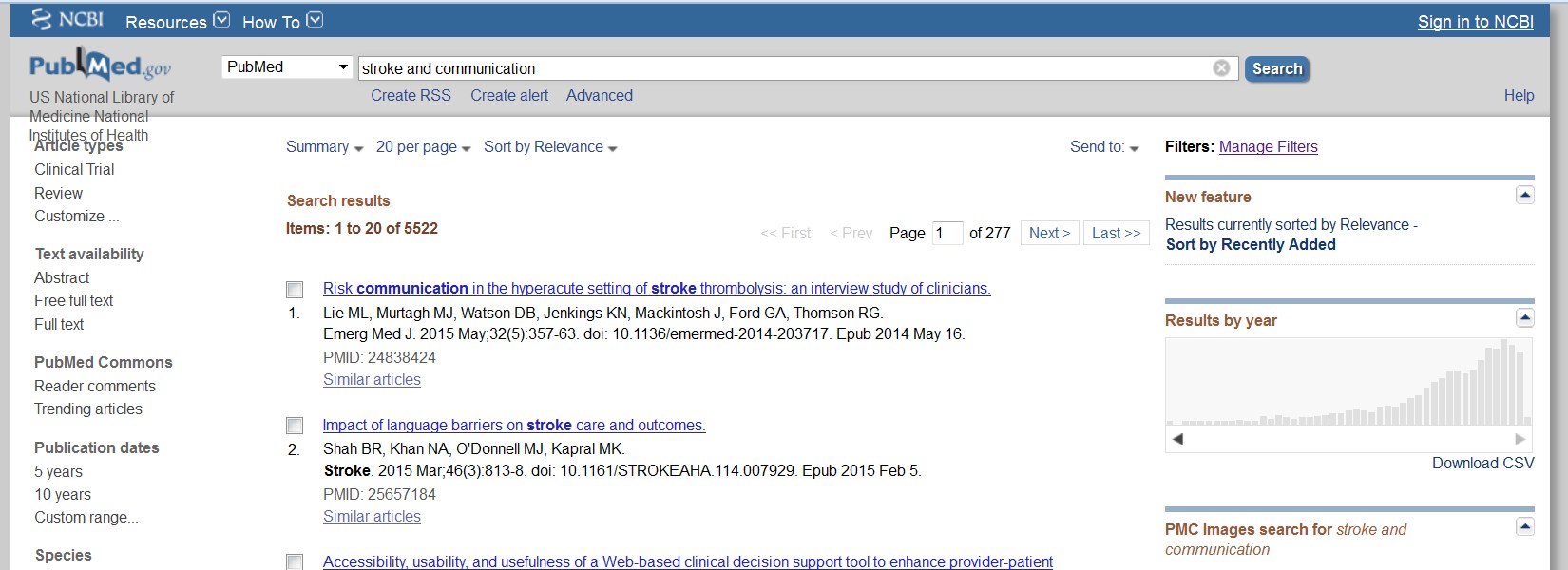Click Download CSV link
Screen dimensions: 1568x570
(1482, 463)
